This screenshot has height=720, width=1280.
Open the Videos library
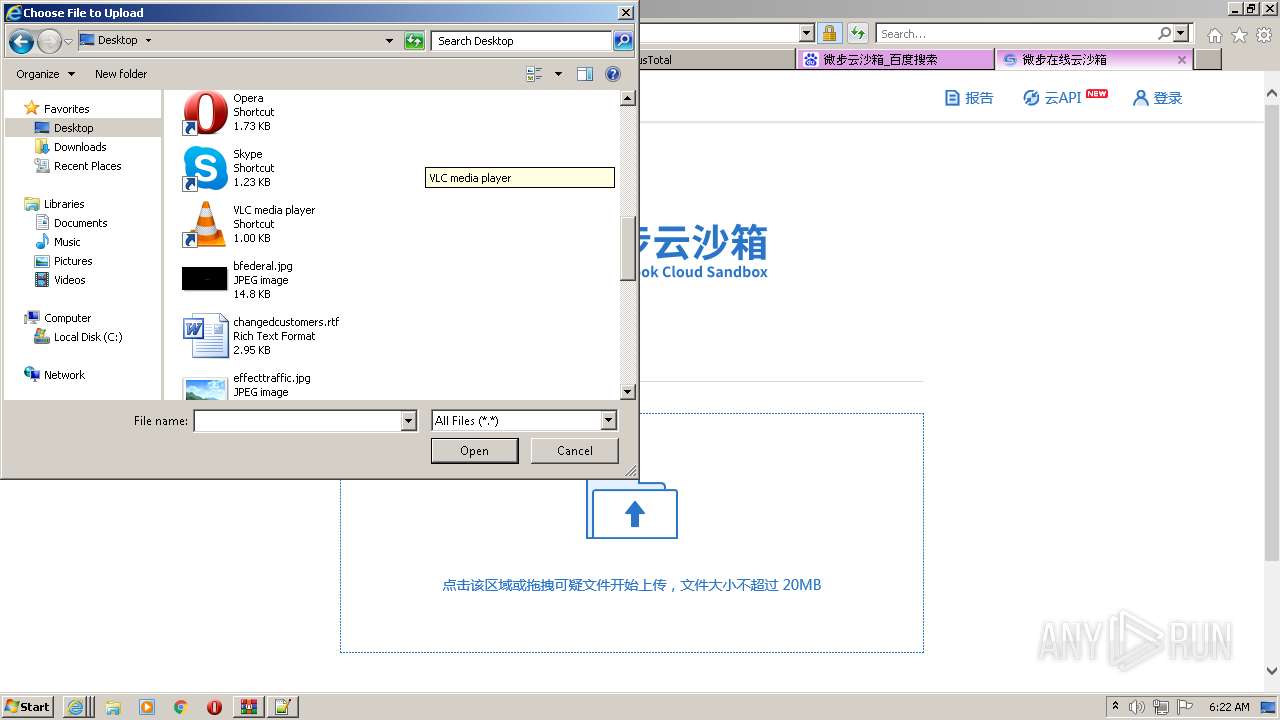[70, 280]
